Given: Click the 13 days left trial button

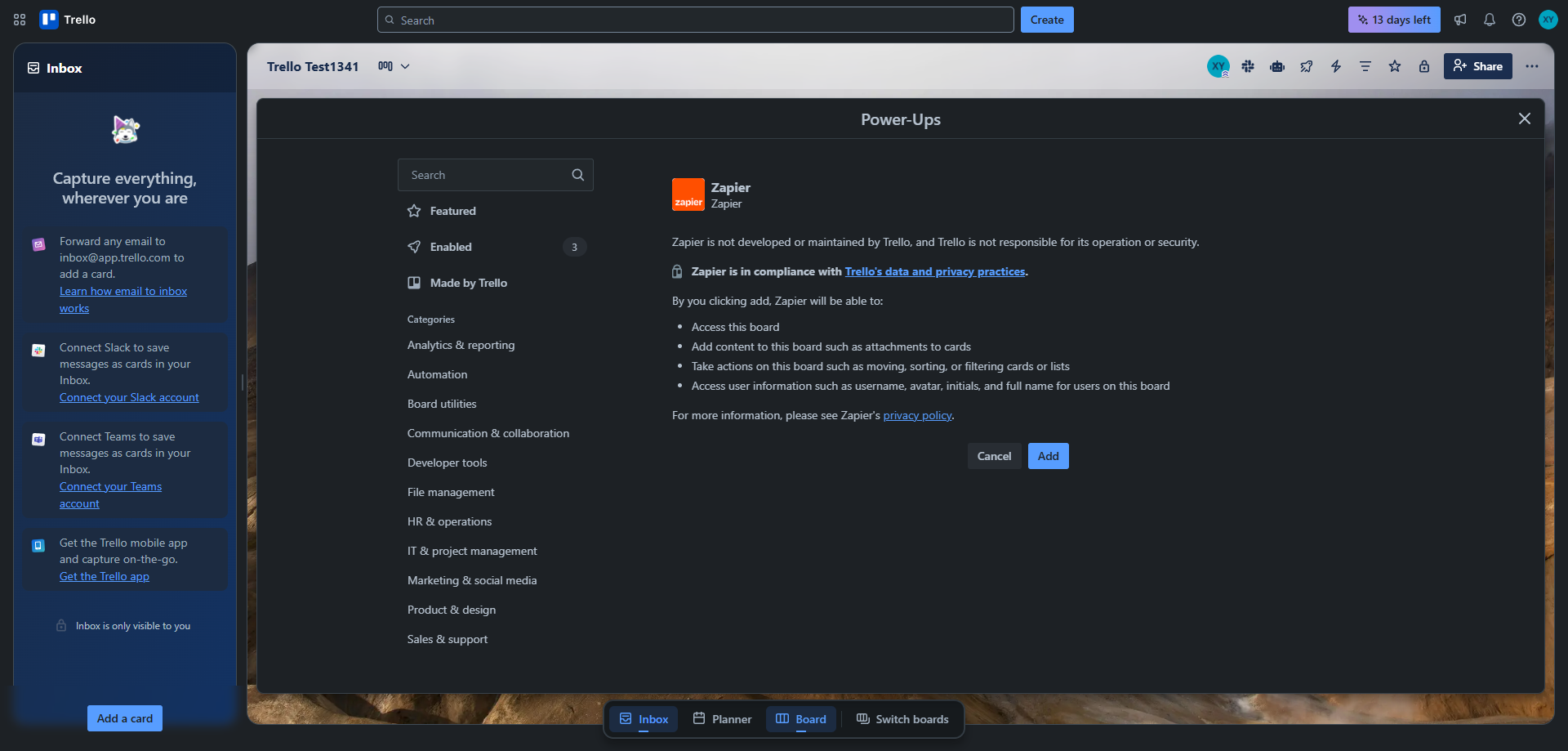Looking at the screenshot, I should point(1394,20).
